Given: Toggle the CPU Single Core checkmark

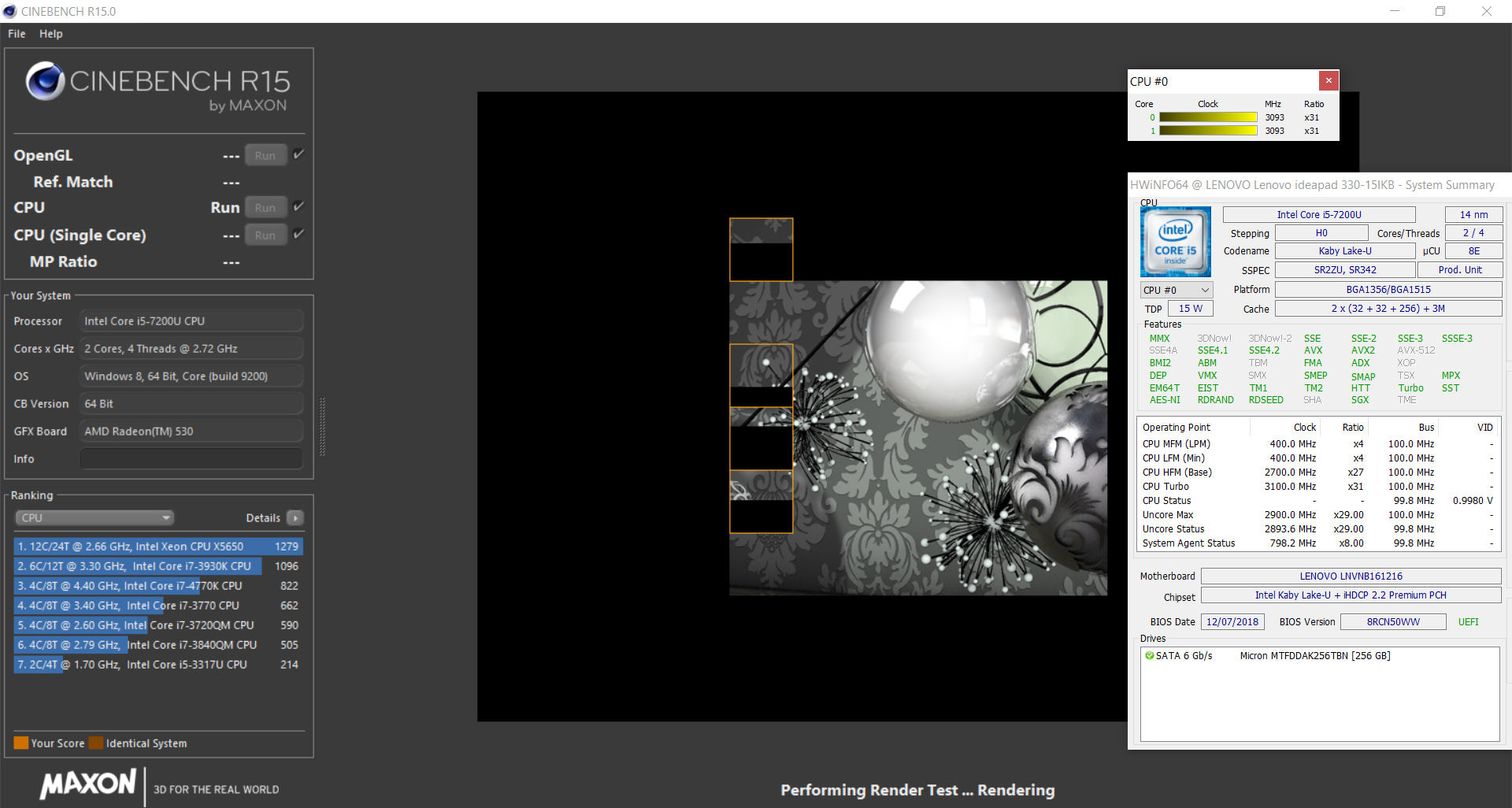Looking at the screenshot, I should (298, 234).
